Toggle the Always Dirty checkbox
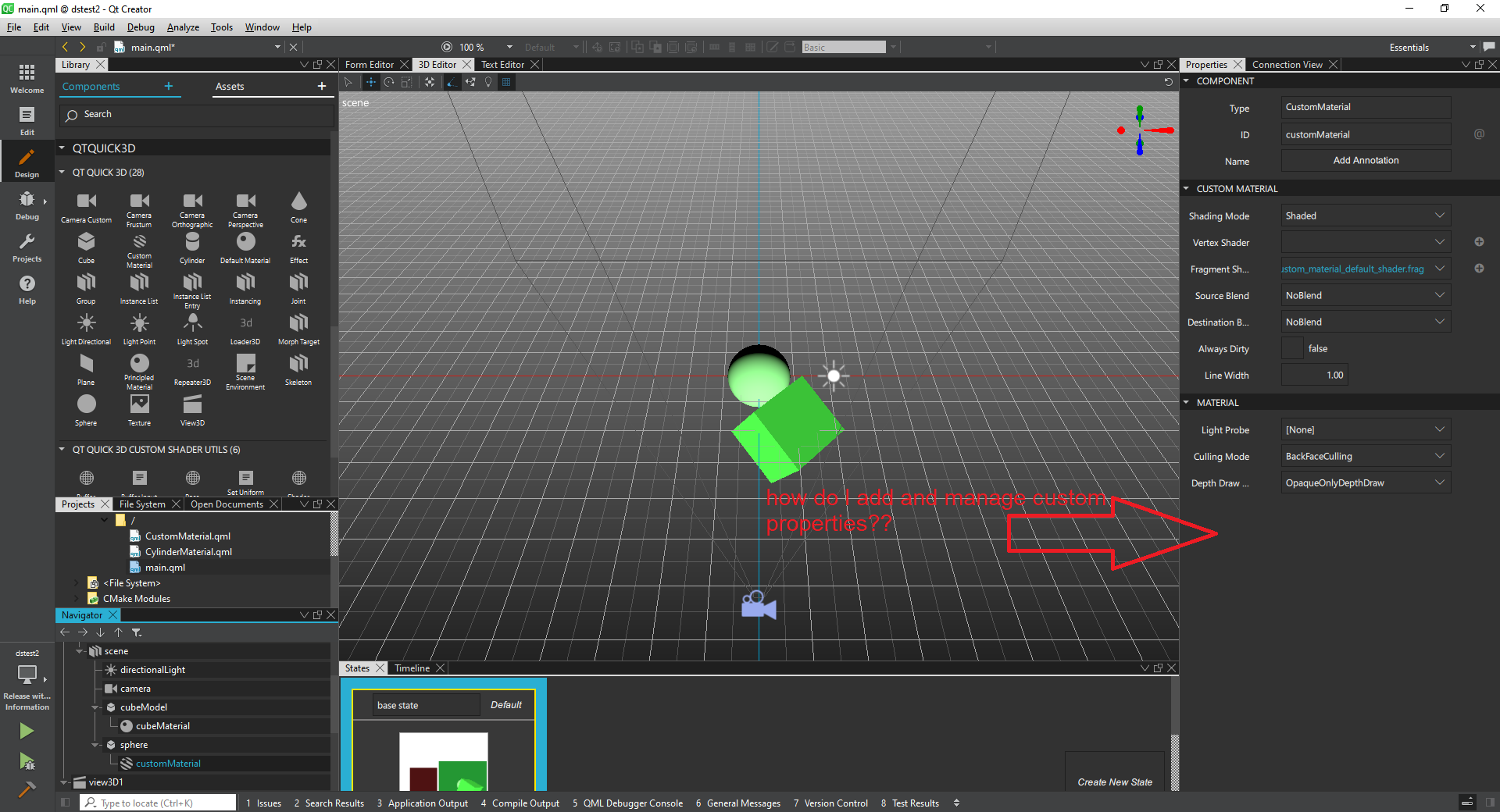Screen dimensions: 1500x812 (x=1292, y=349)
